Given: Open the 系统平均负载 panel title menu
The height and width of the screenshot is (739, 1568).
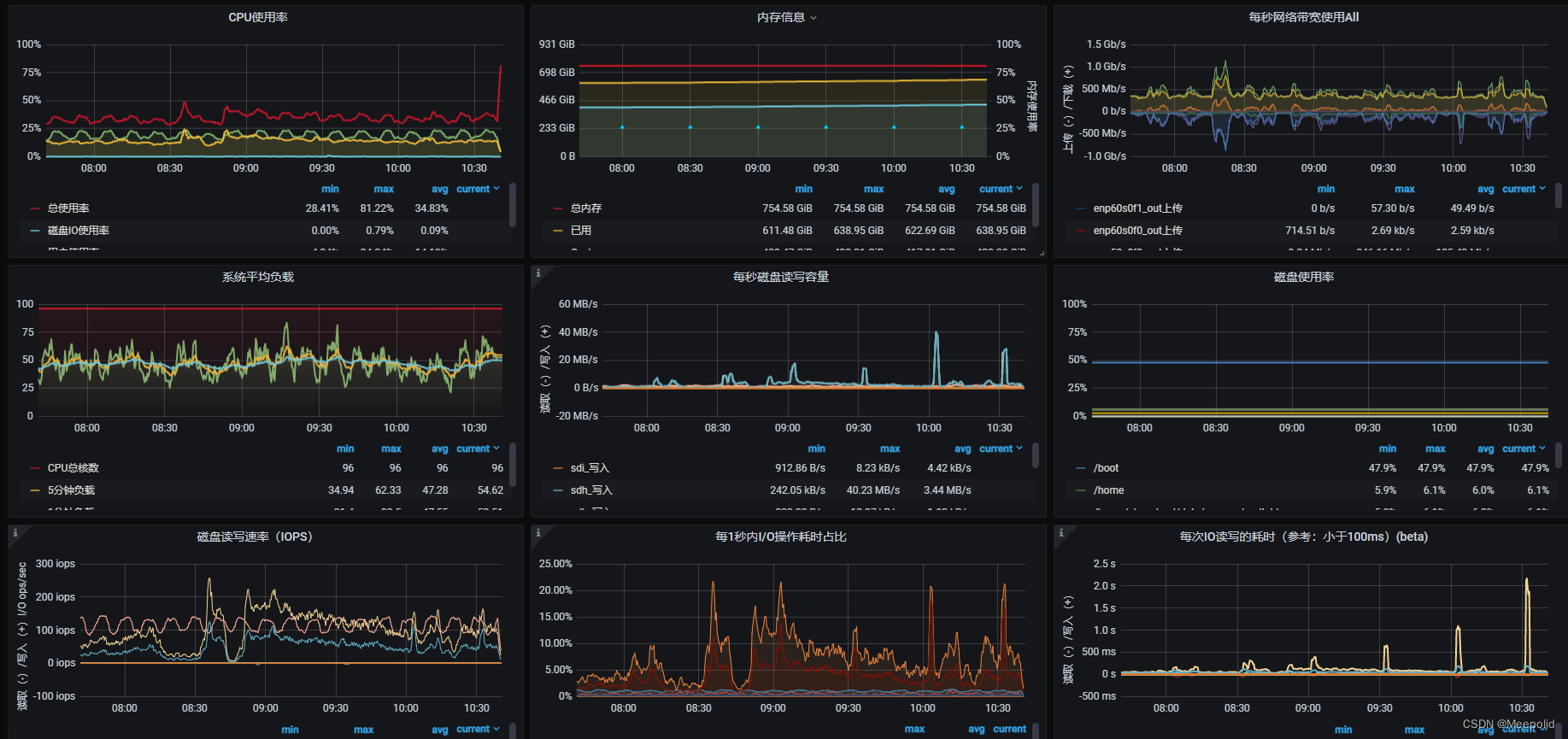Looking at the screenshot, I should pos(258,277).
